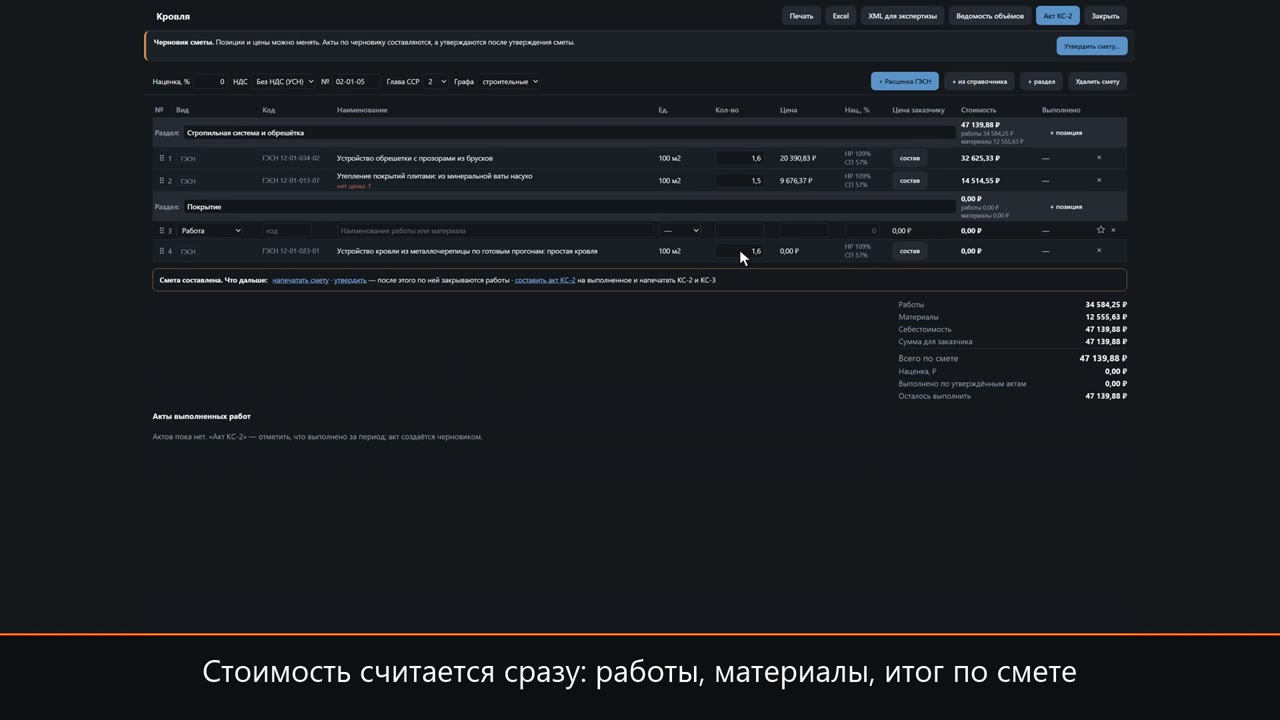This screenshot has width=1280, height=720.
Task: Export the estimate via Excel button
Action: (841, 16)
